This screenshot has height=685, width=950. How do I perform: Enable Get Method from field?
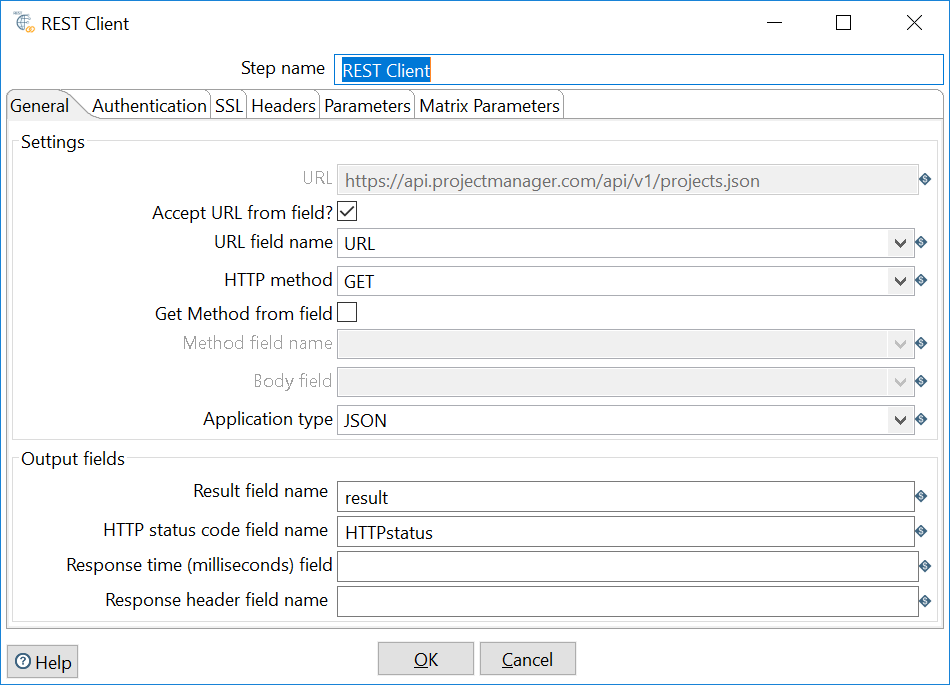(346, 313)
